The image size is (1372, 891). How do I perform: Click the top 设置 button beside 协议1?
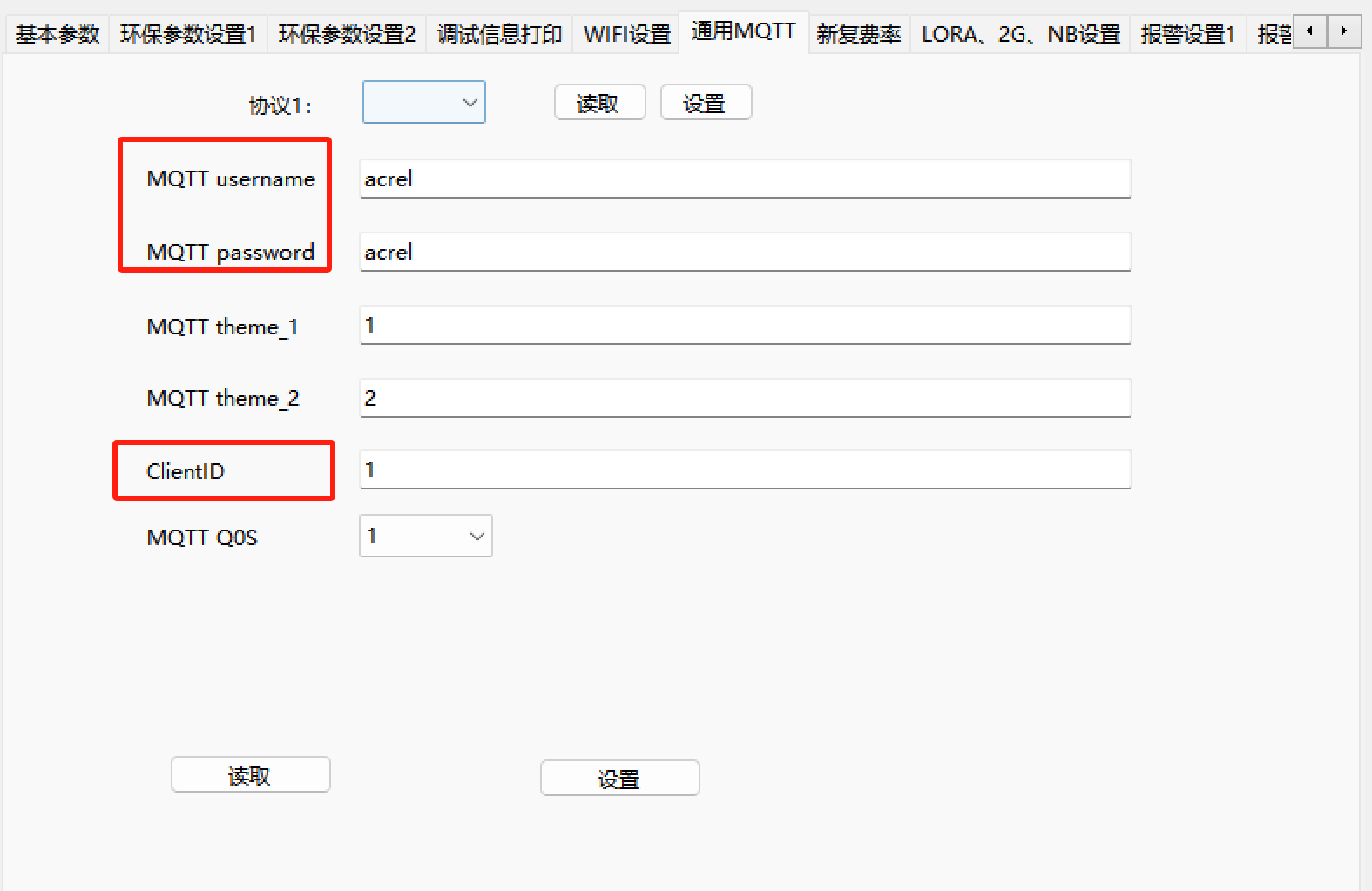click(706, 103)
